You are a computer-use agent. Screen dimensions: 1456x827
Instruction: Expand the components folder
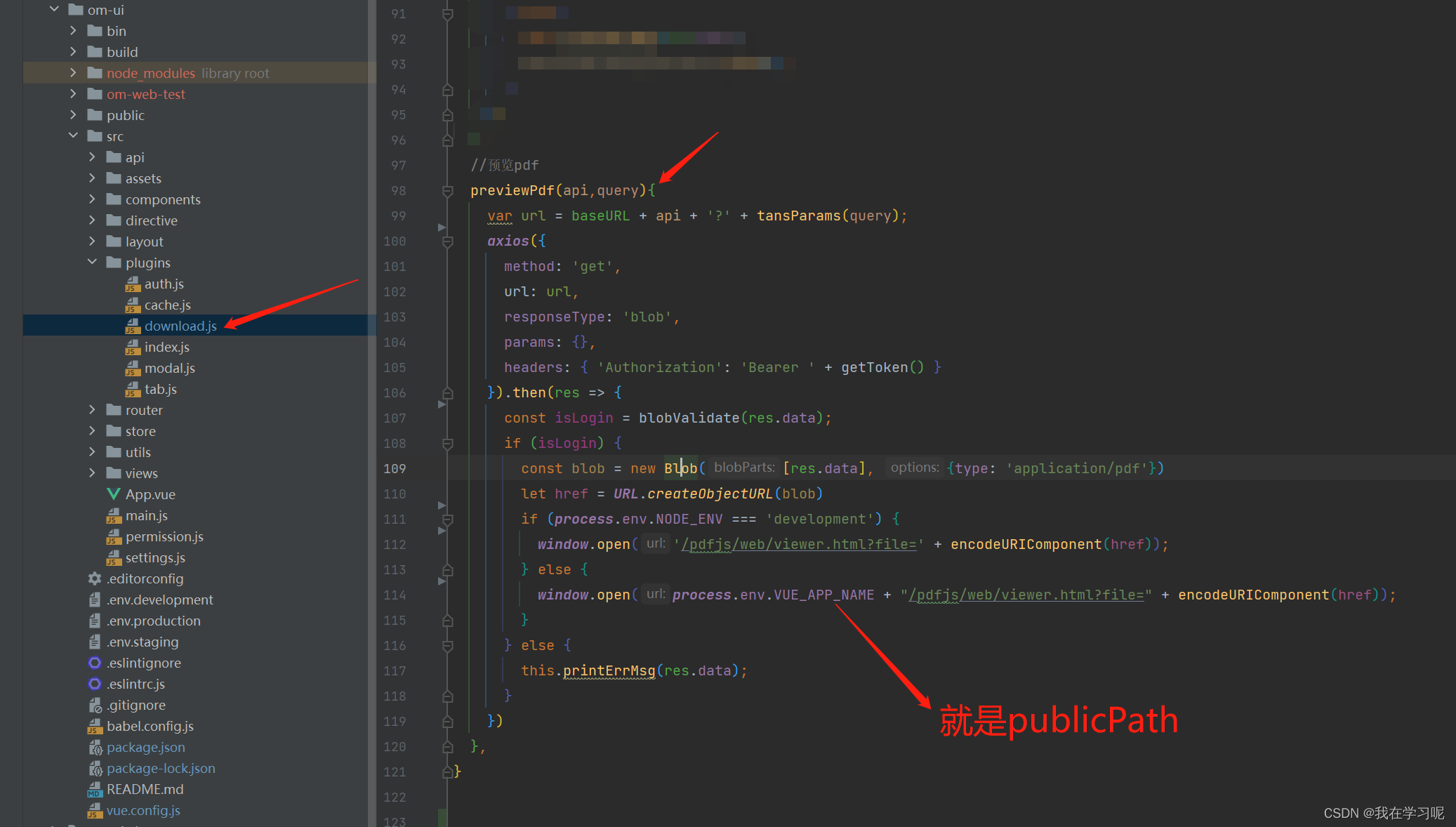click(92, 199)
